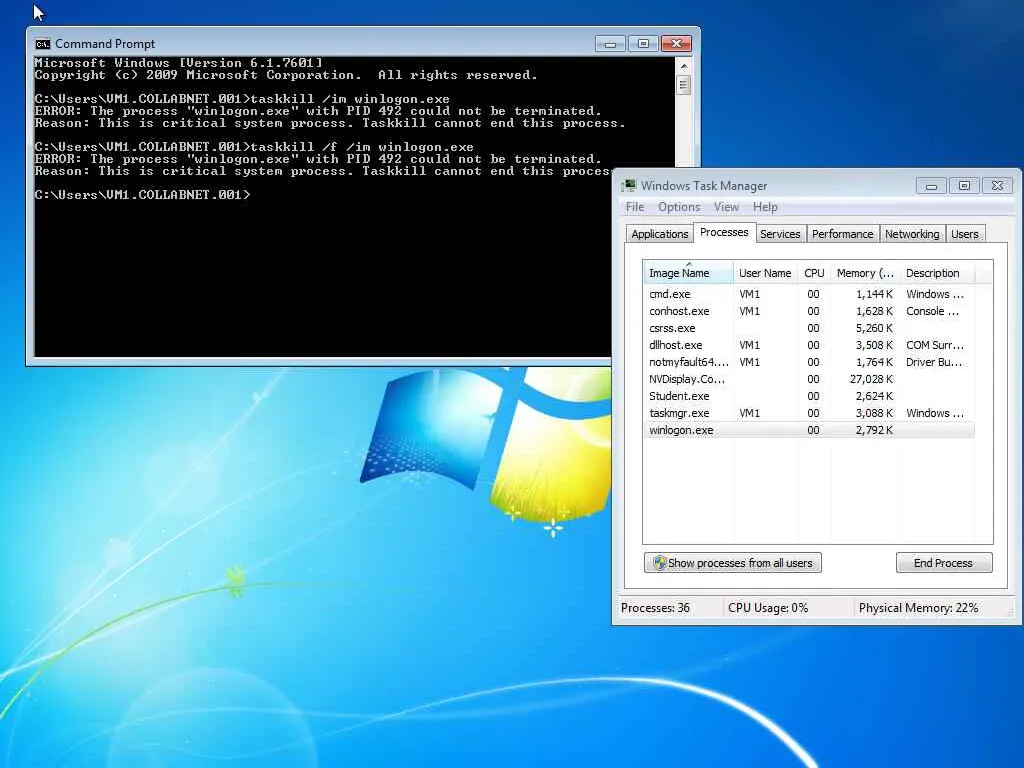This screenshot has height=768, width=1024.
Task: Switch to the Processes tab
Action: coord(724,232)
